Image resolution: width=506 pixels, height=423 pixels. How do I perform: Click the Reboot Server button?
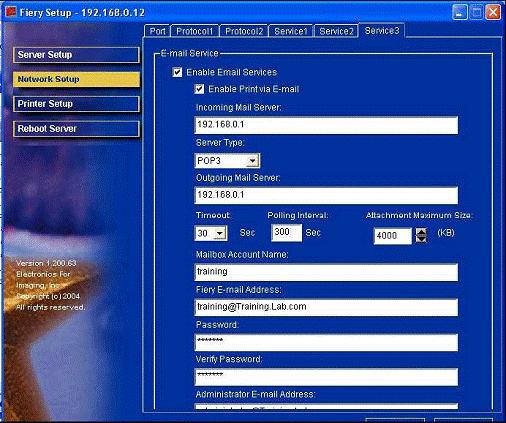[76, 129]
